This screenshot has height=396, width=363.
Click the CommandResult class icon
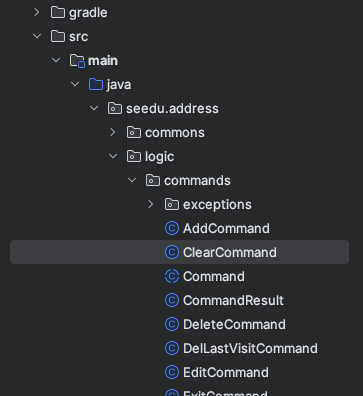point(172,300)
